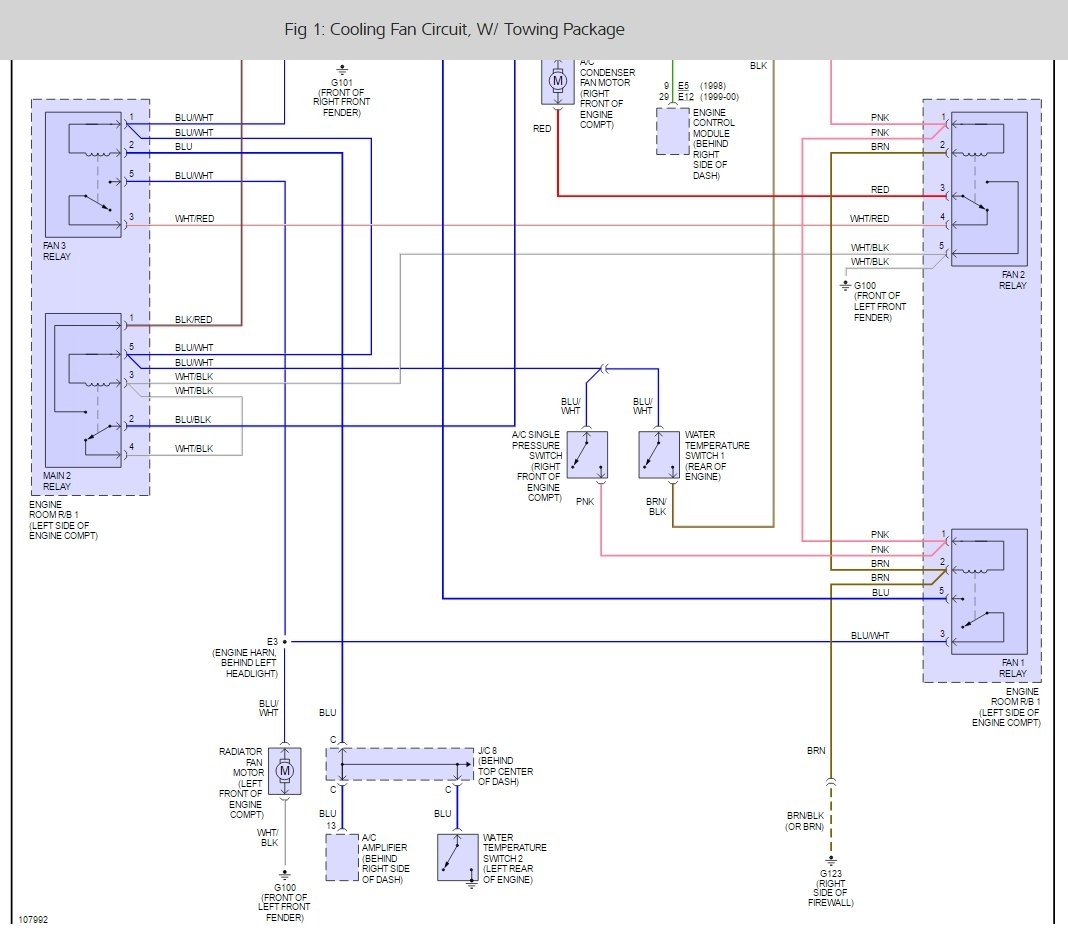Click A/C SINGLE PRESSURE SWITCH text label
This screenshot has height=932, width=1068.
[537, 466]
